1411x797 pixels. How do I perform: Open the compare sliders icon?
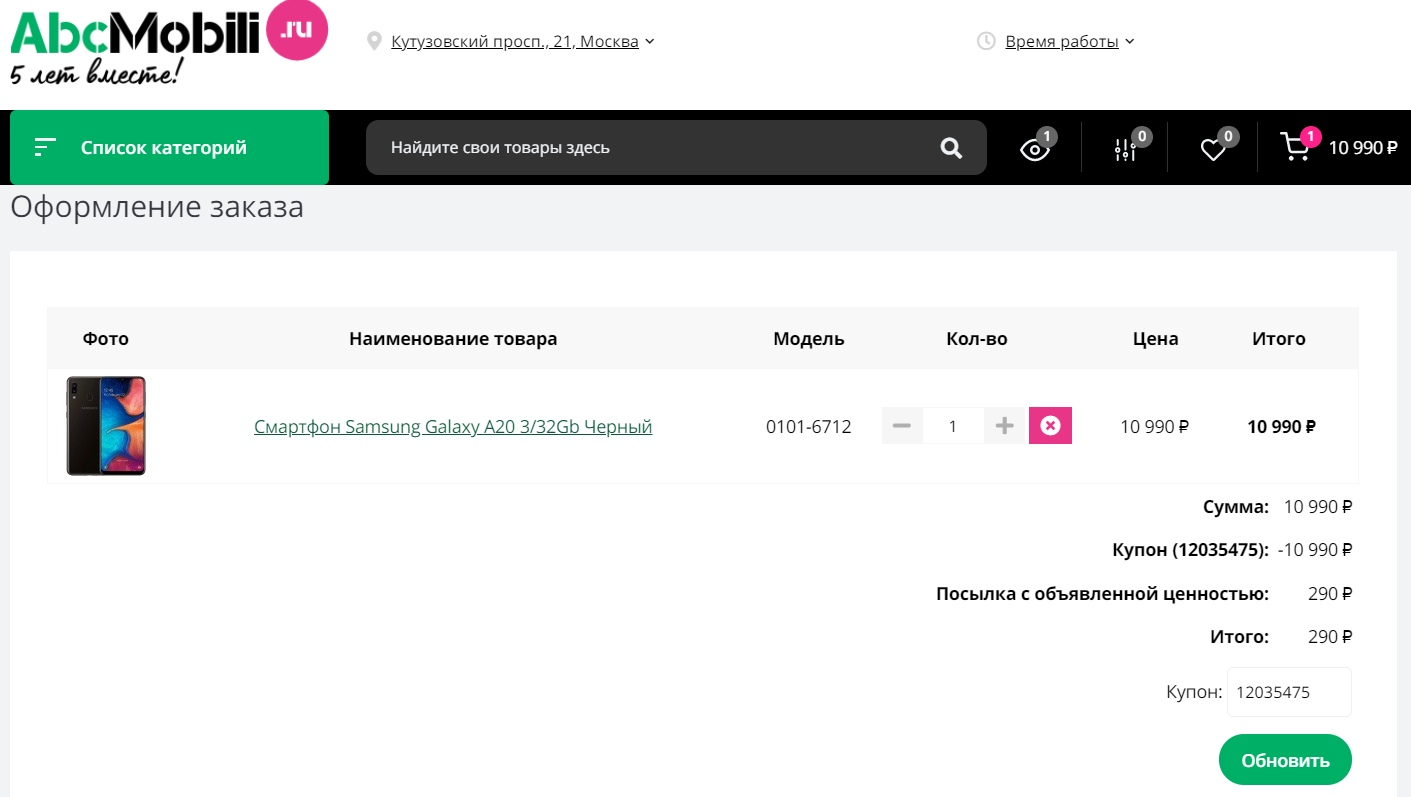tap(1125, 149)
